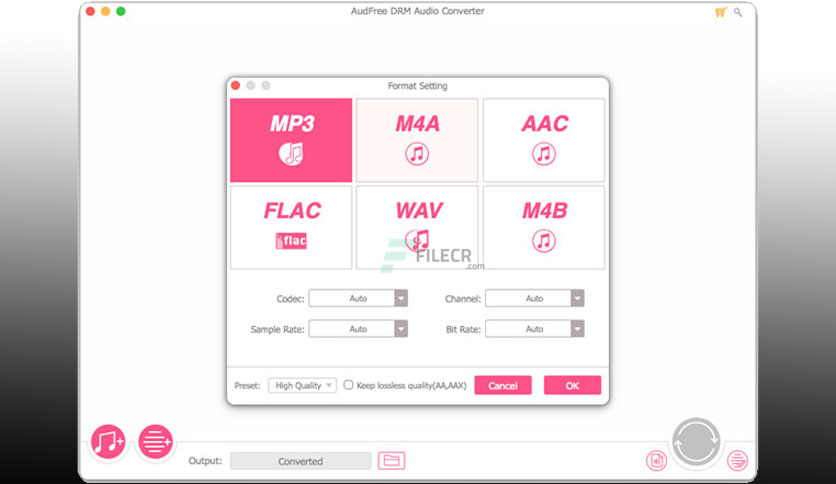Image resolution: width=836 pixels, height=484 pixels.
Task: Close the AudFree main window
Action: [x=90, y=11]
